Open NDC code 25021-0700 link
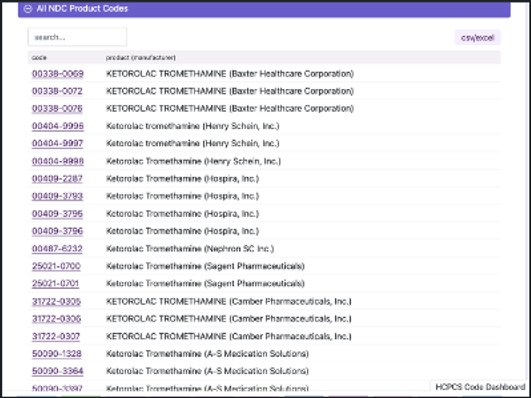The image size is (531, 398). 56,266
